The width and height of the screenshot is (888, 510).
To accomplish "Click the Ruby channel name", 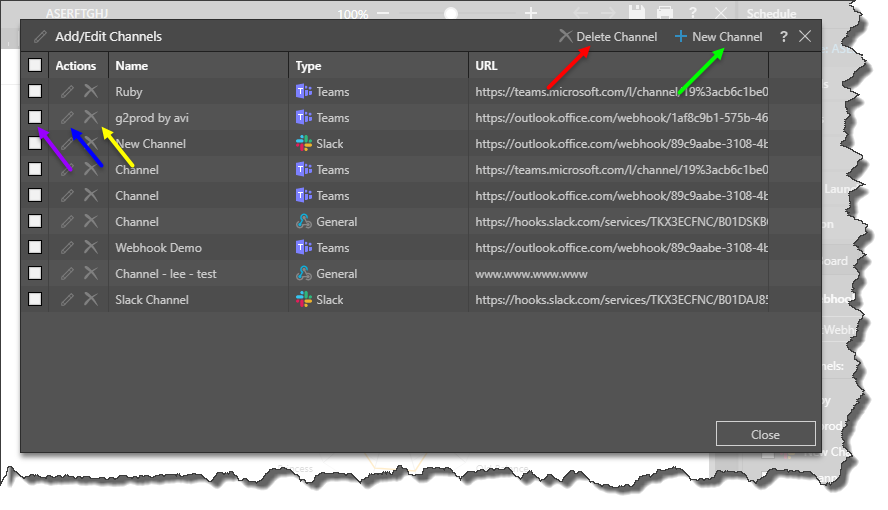I will click(x=129, y=92).
